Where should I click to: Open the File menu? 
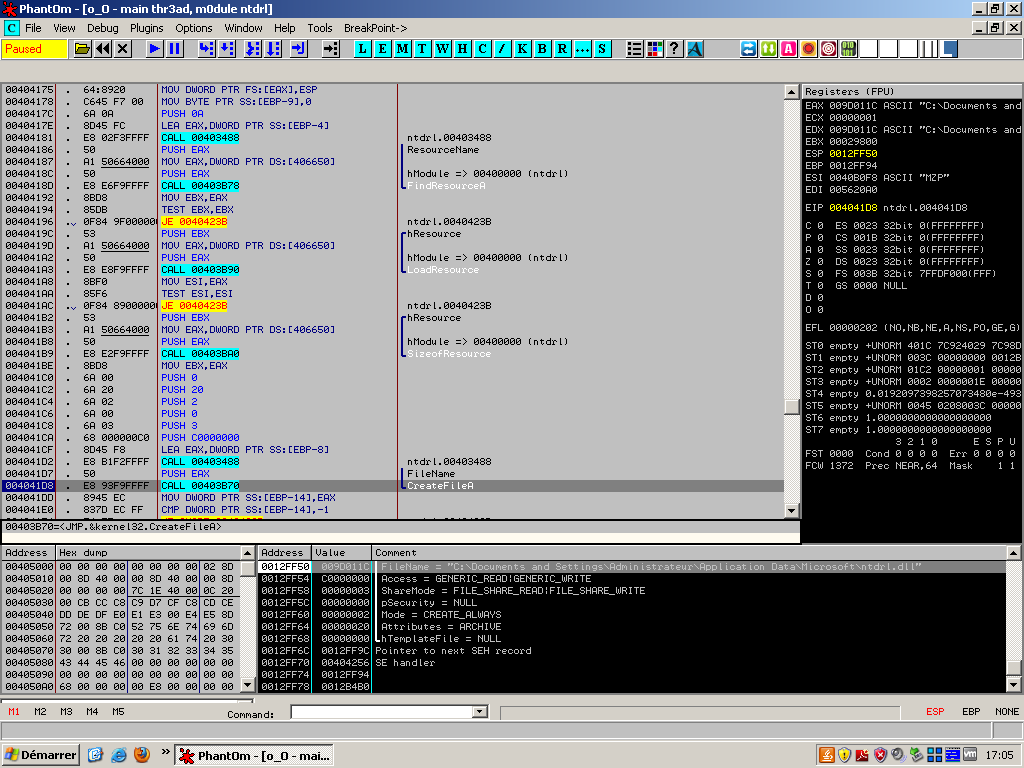point(33,28)
